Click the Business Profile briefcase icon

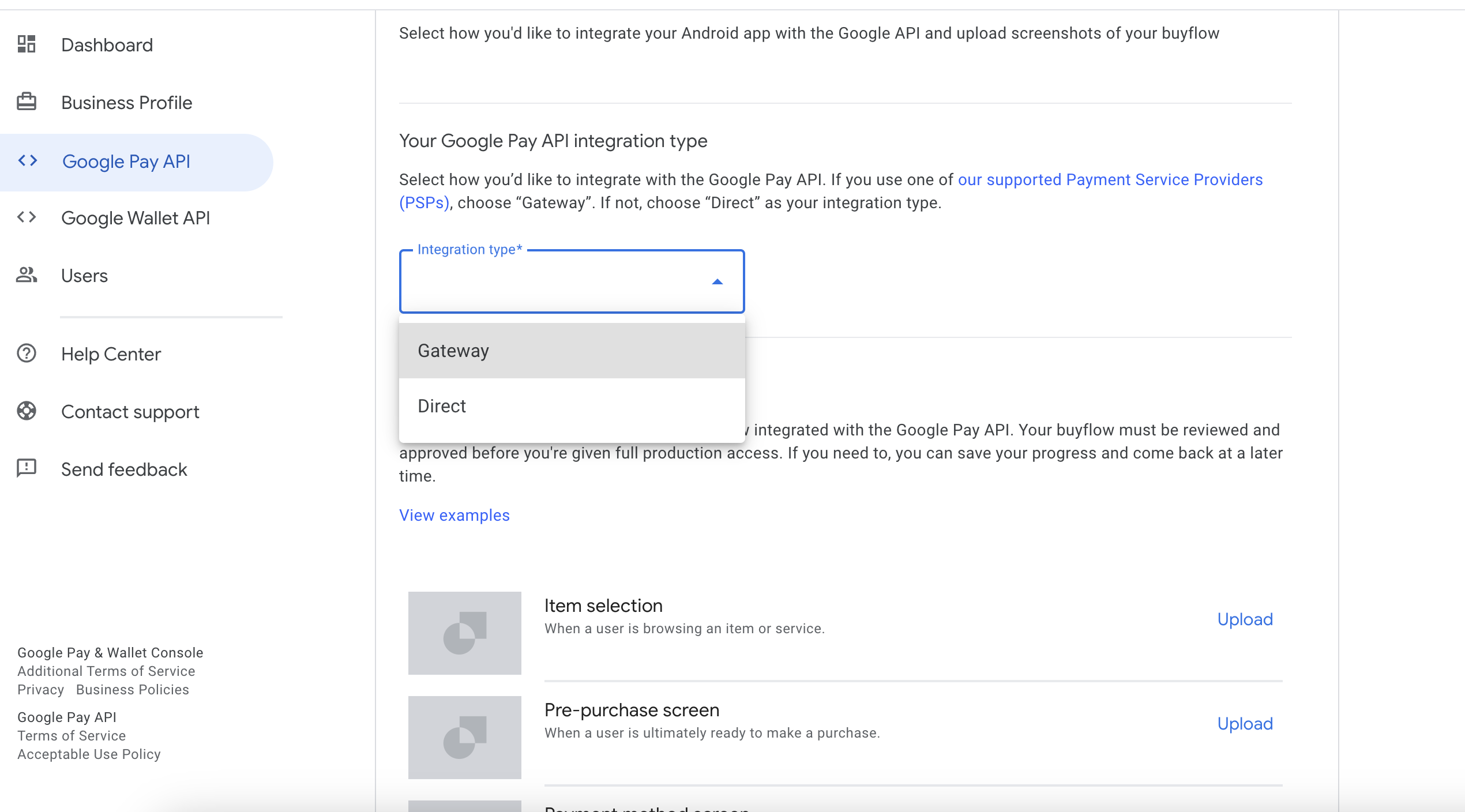(27, 102)
